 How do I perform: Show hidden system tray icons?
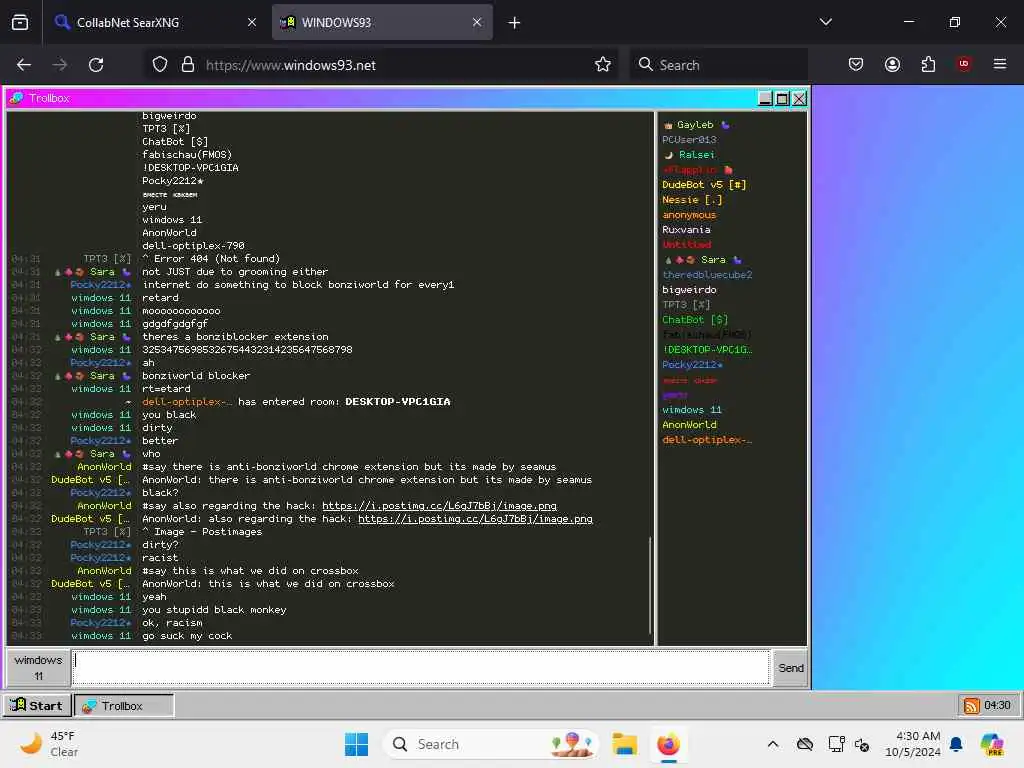773,744
